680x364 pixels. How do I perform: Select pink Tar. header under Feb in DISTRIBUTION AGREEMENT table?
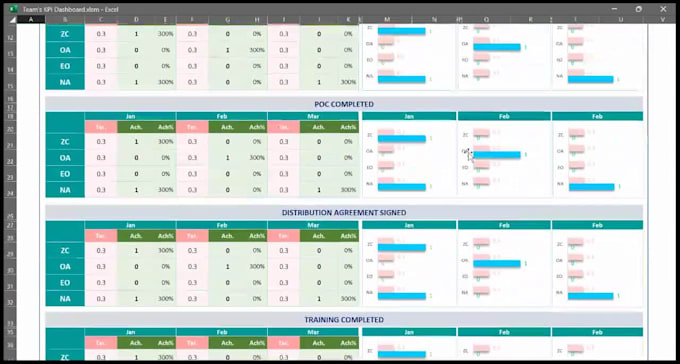[193, 236]
